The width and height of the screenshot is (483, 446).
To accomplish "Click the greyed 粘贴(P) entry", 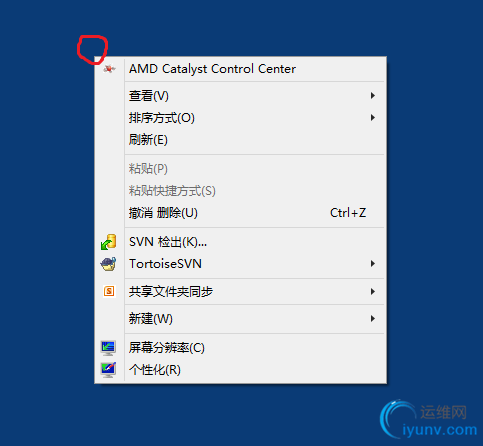I will point(241,169).
